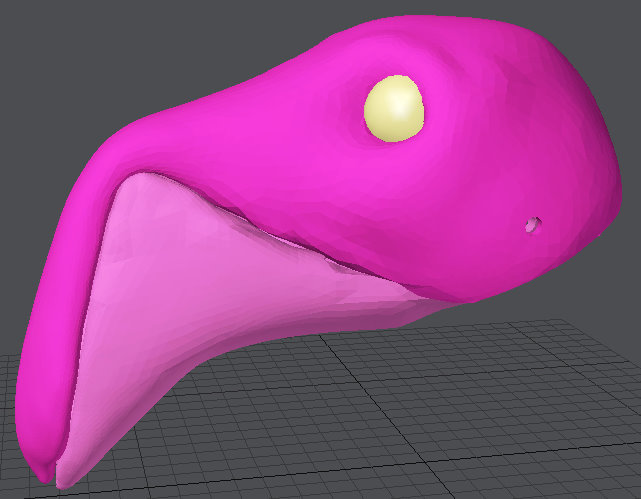This screenshot has width=641, height=499.
Task: Click the small nostril hole on the head
Action: click(x=533, y=225)
